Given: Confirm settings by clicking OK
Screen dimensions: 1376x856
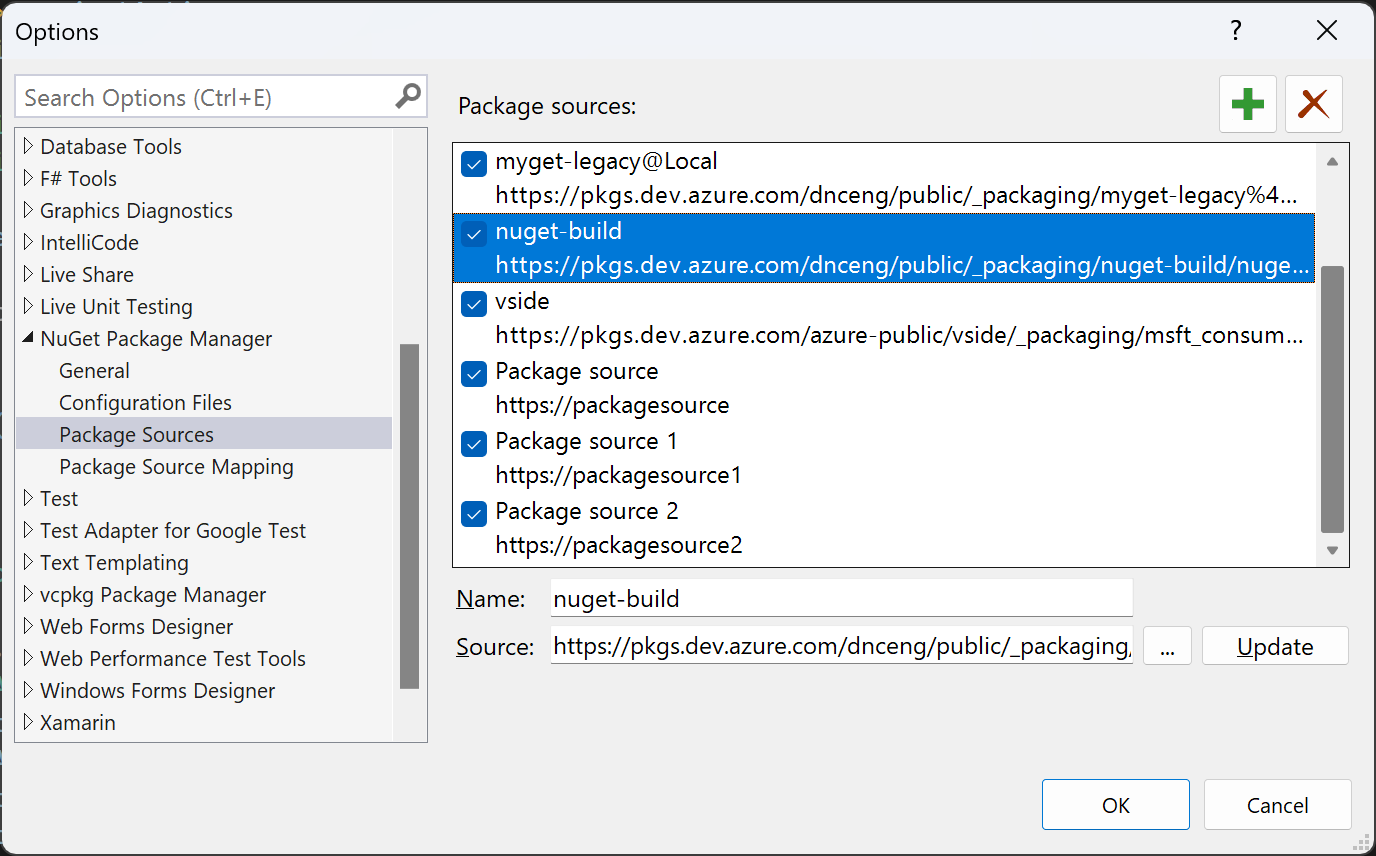Looking at the screenshot, I should [x=1115, y=804].
